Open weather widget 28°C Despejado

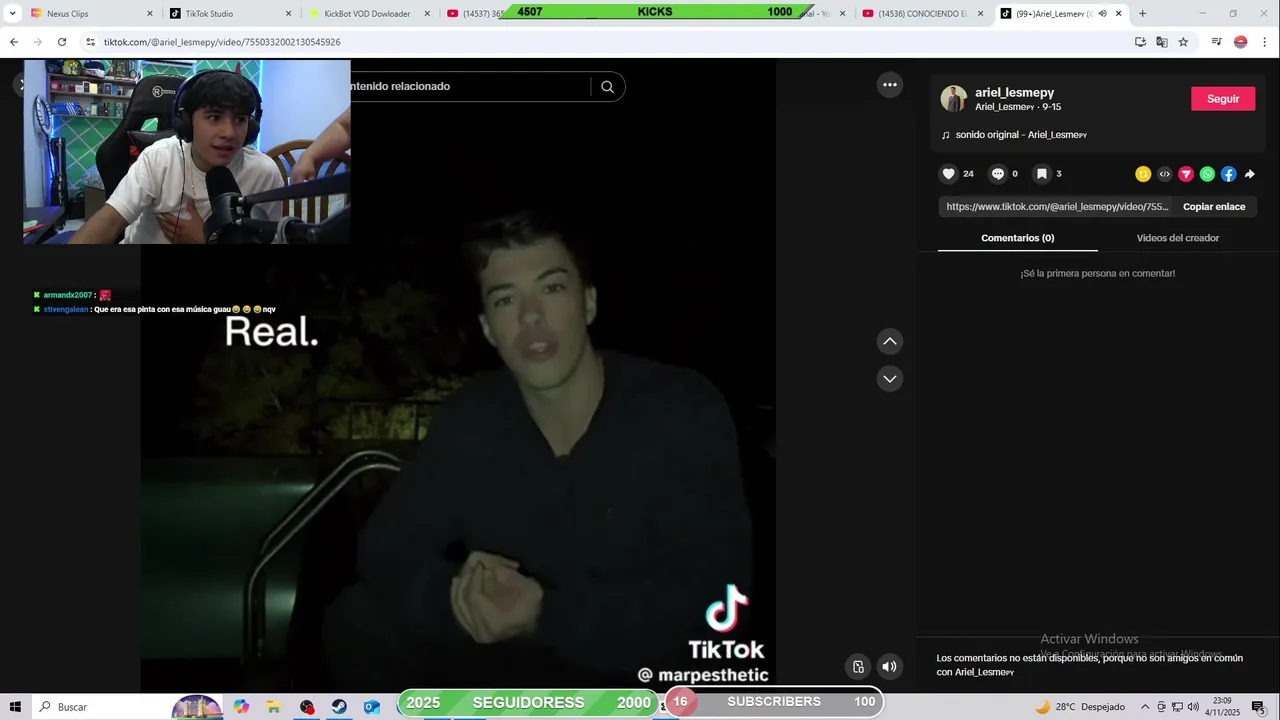coord(1080,707)
